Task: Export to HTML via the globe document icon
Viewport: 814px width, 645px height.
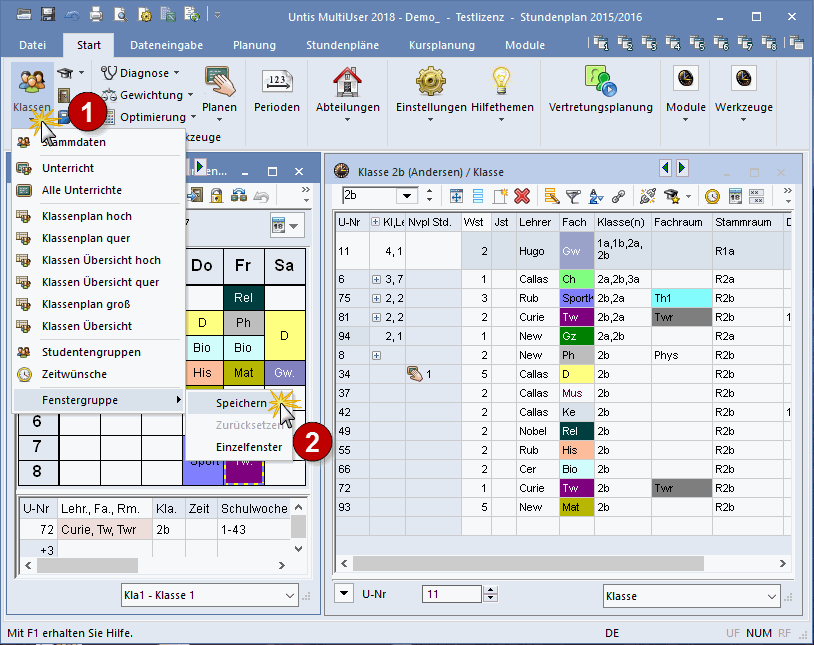Action: pos(192,15)
